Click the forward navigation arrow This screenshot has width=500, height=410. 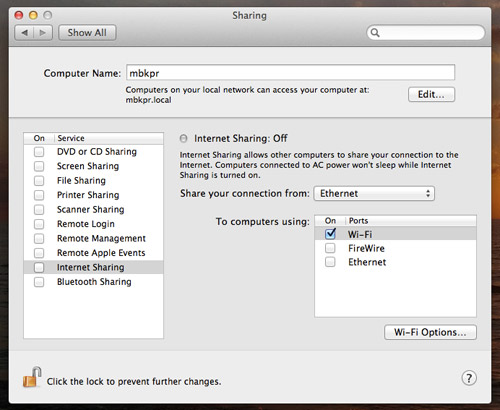pos(43,33)
